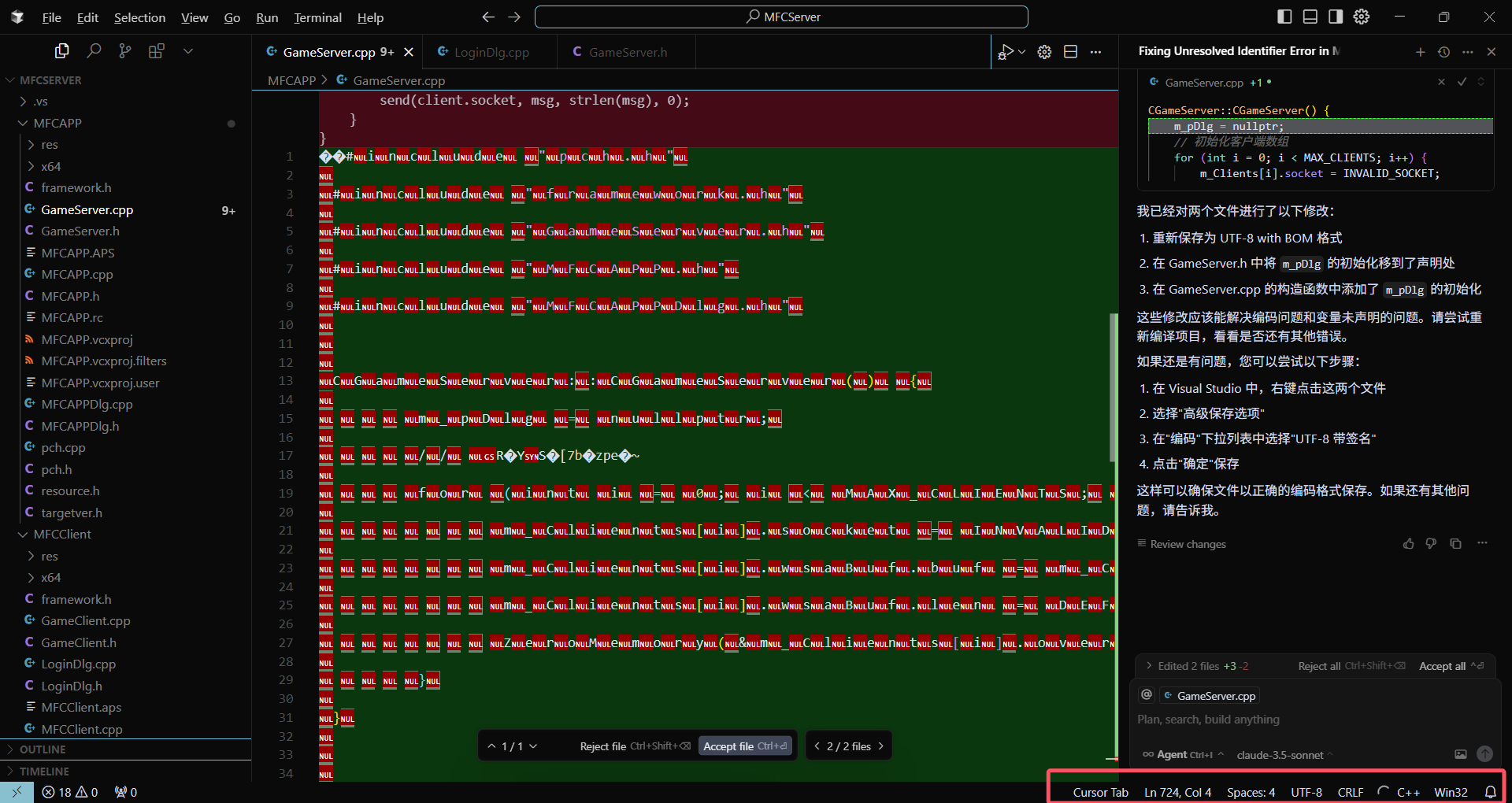
Task: Select the Extensions icon in the sidebar
Action: (x=156, y=50)
